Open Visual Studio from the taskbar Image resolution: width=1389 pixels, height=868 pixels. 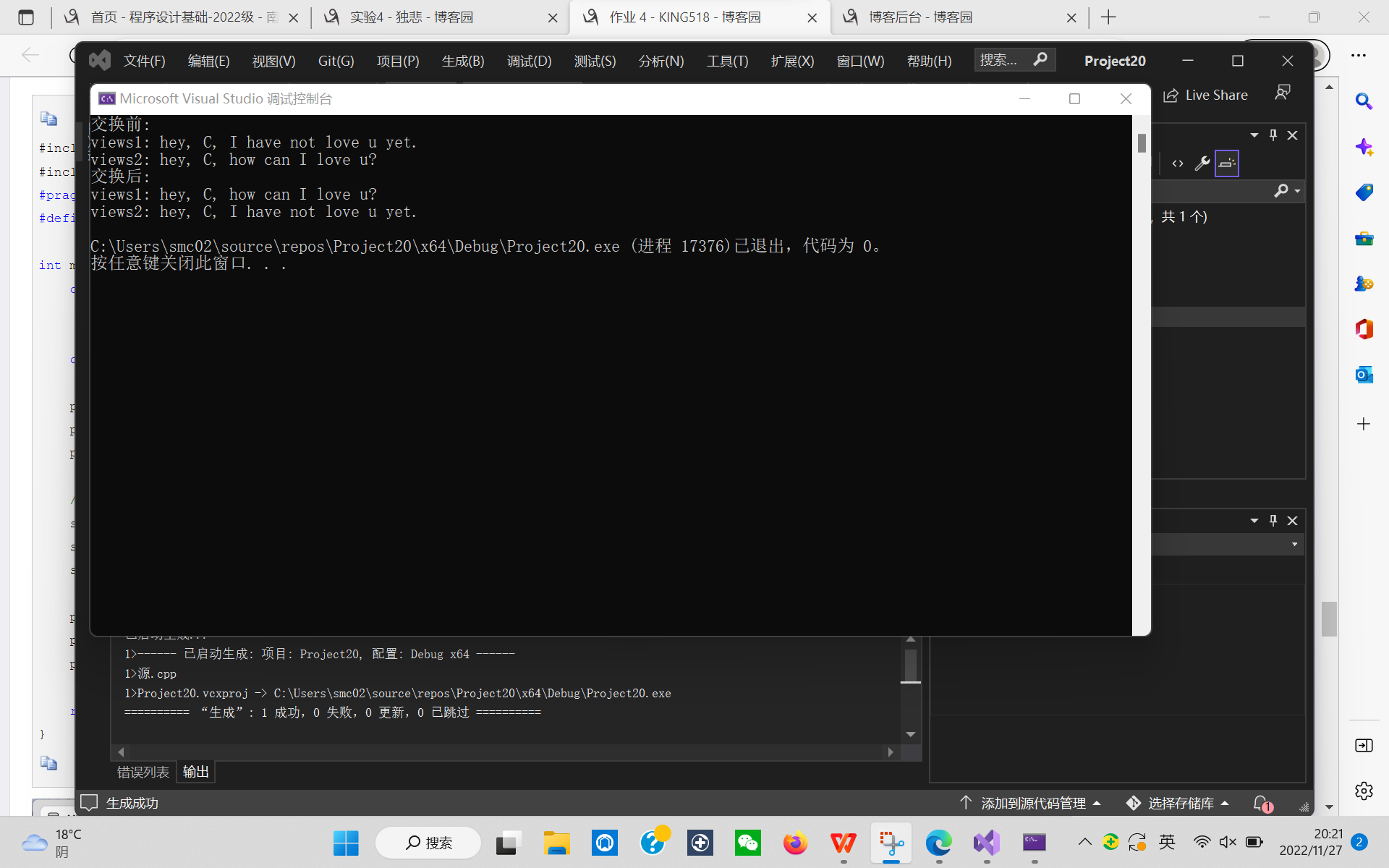tap(986, 843)
